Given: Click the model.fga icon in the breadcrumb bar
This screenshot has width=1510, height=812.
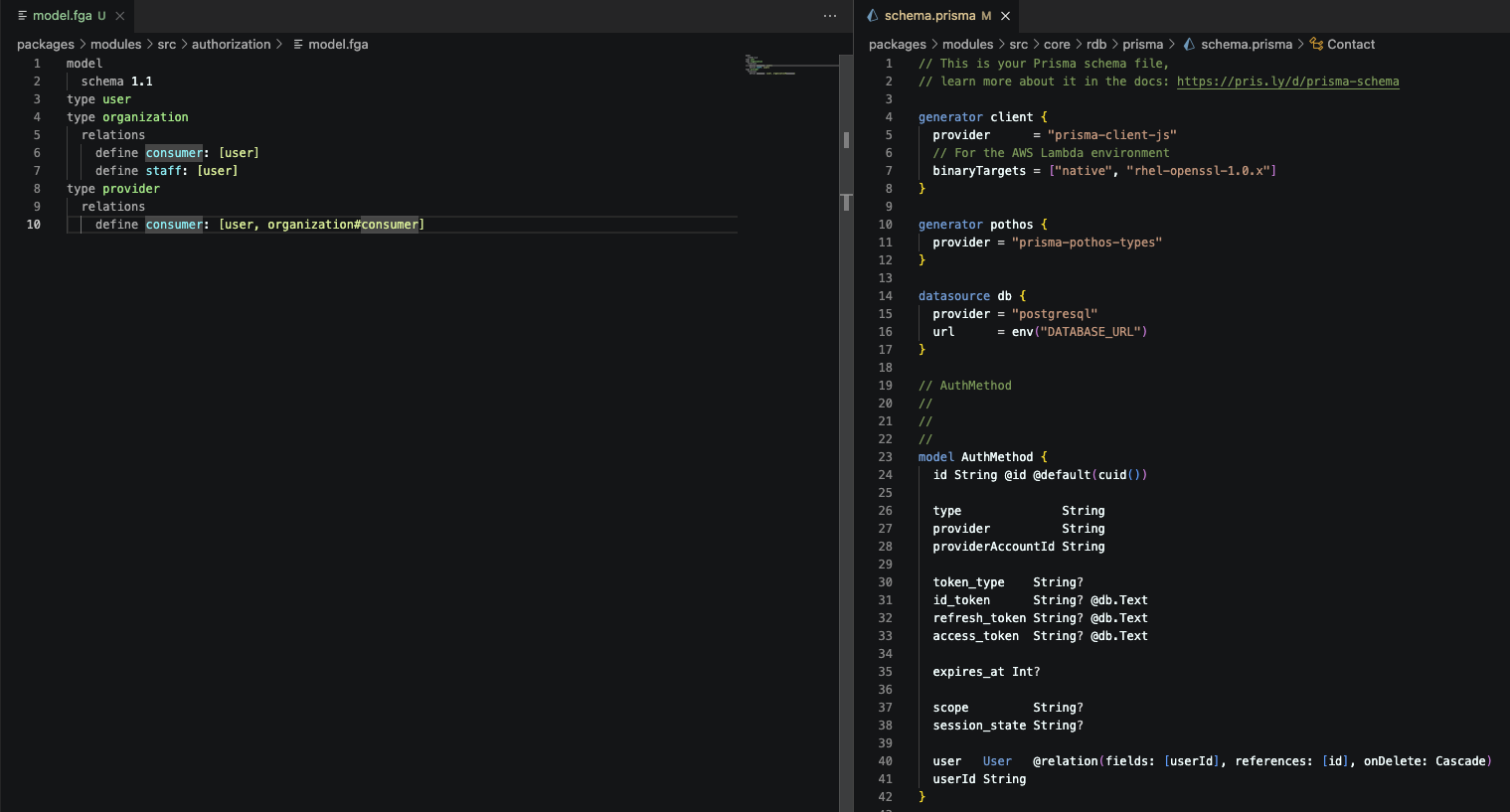Looking at the screenshot, I should 300,44.
